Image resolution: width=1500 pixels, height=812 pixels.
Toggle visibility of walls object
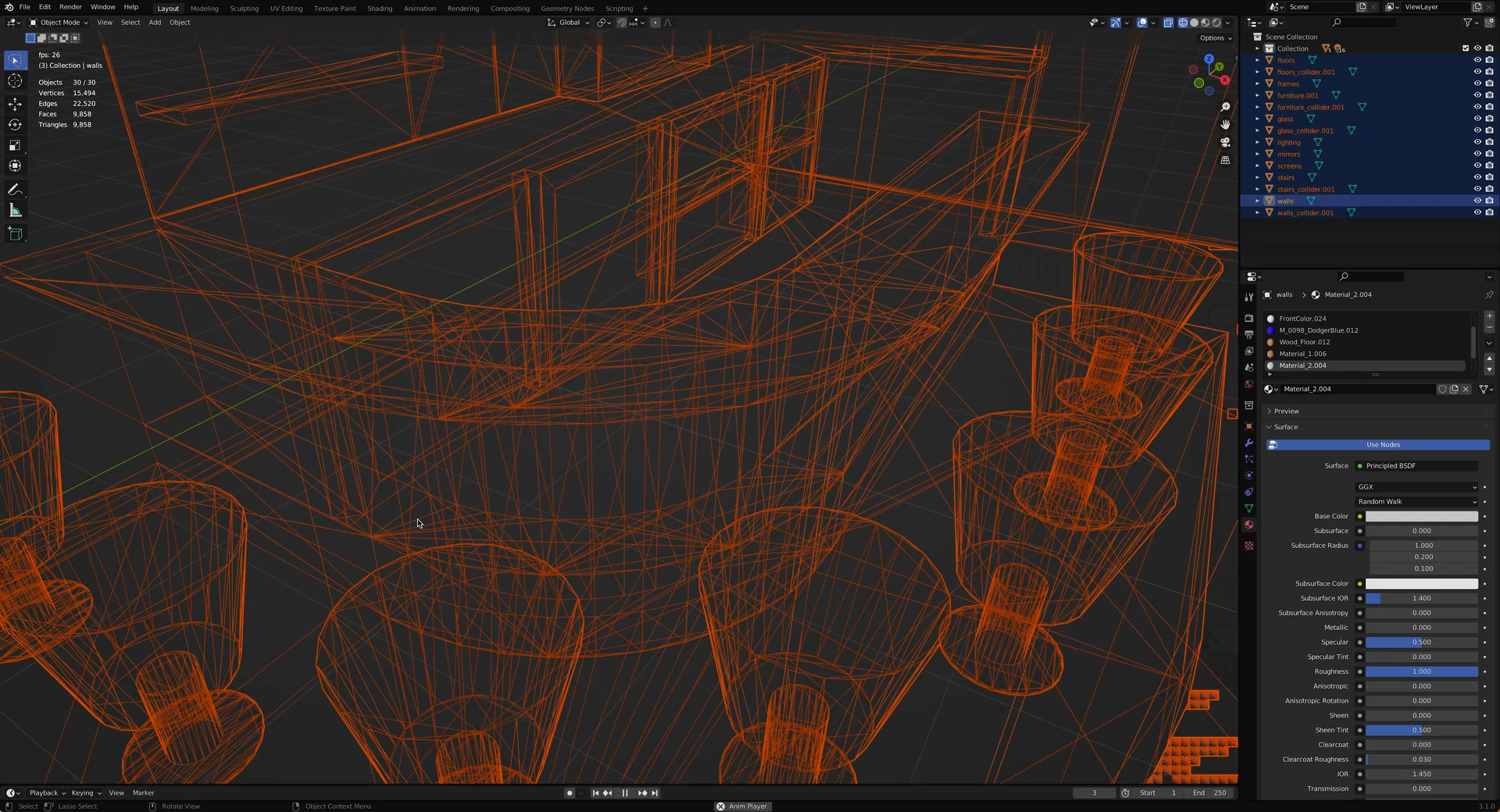coord(1477,201)
